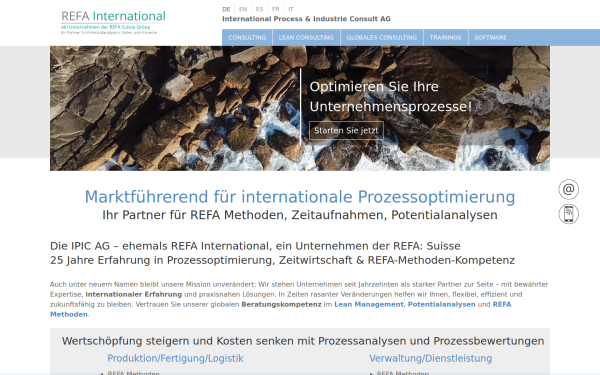Click 'Optimieren Sie Ihre Unternehmensprozesse!' banner text
Viewport: 600px width, 375px height.
tap(391, 96)
